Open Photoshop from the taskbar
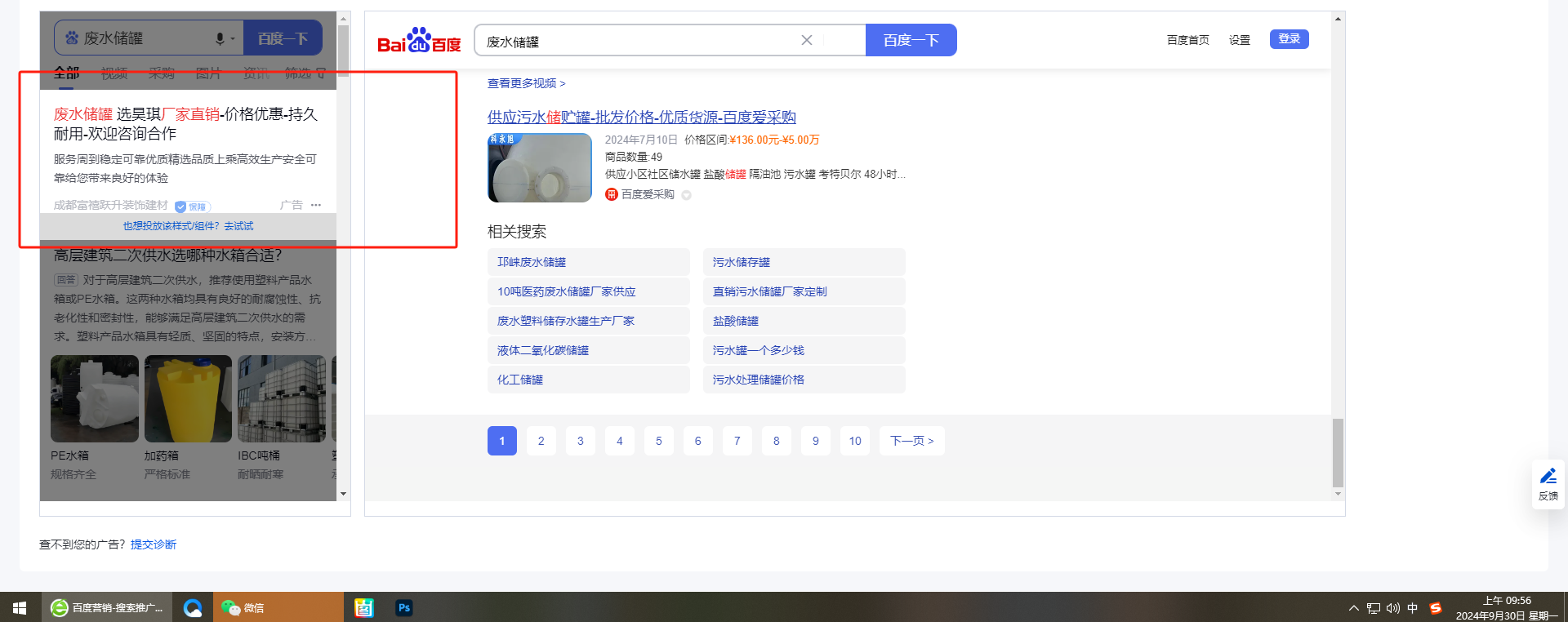Image resolution: width=1568 pixels, height=622 pixels. [x=404, y=607]
